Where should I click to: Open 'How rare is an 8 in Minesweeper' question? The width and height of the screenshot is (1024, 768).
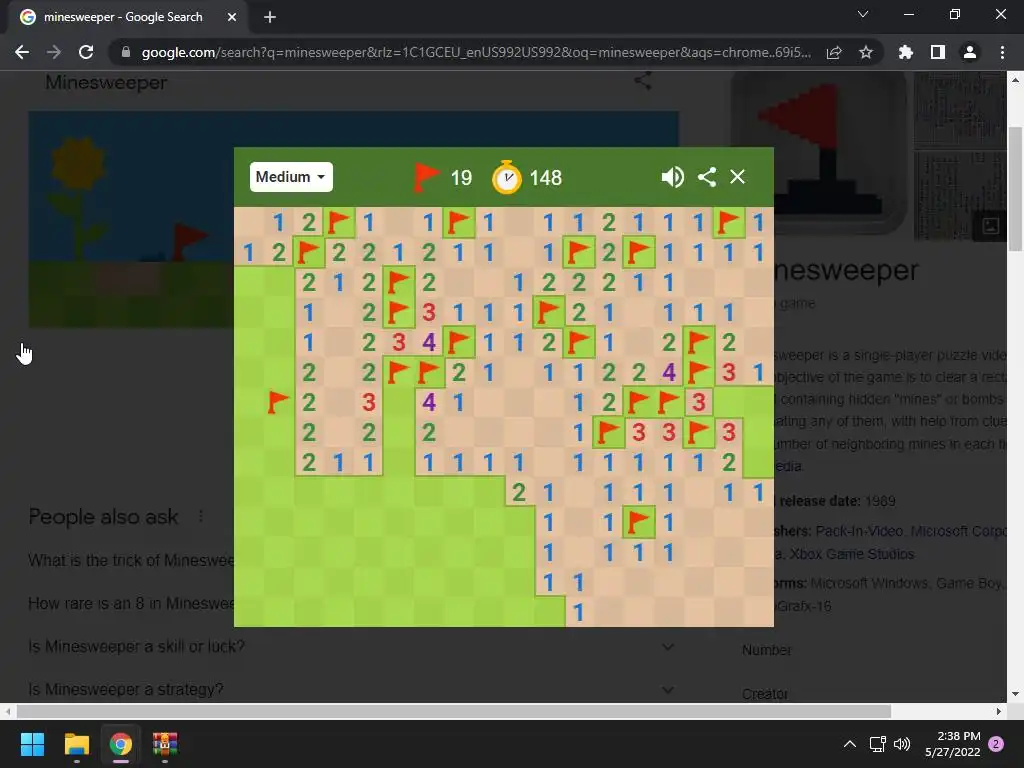point(131,603)
